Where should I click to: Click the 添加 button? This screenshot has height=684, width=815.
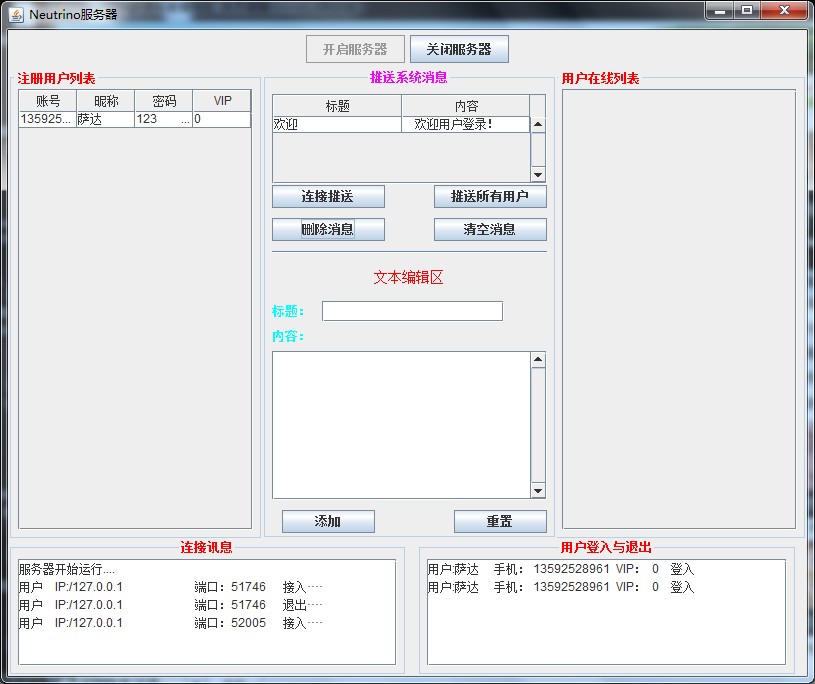(x=328, y=521)
